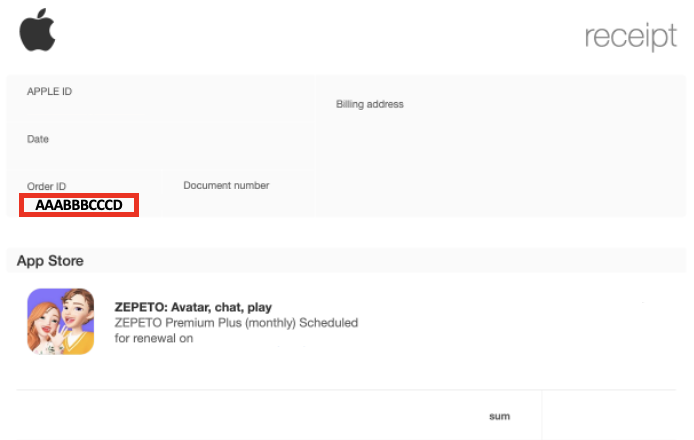This screenshot has height=440, width=694.
Task: Click the Document number label
Action: click(x=226, y=185)
